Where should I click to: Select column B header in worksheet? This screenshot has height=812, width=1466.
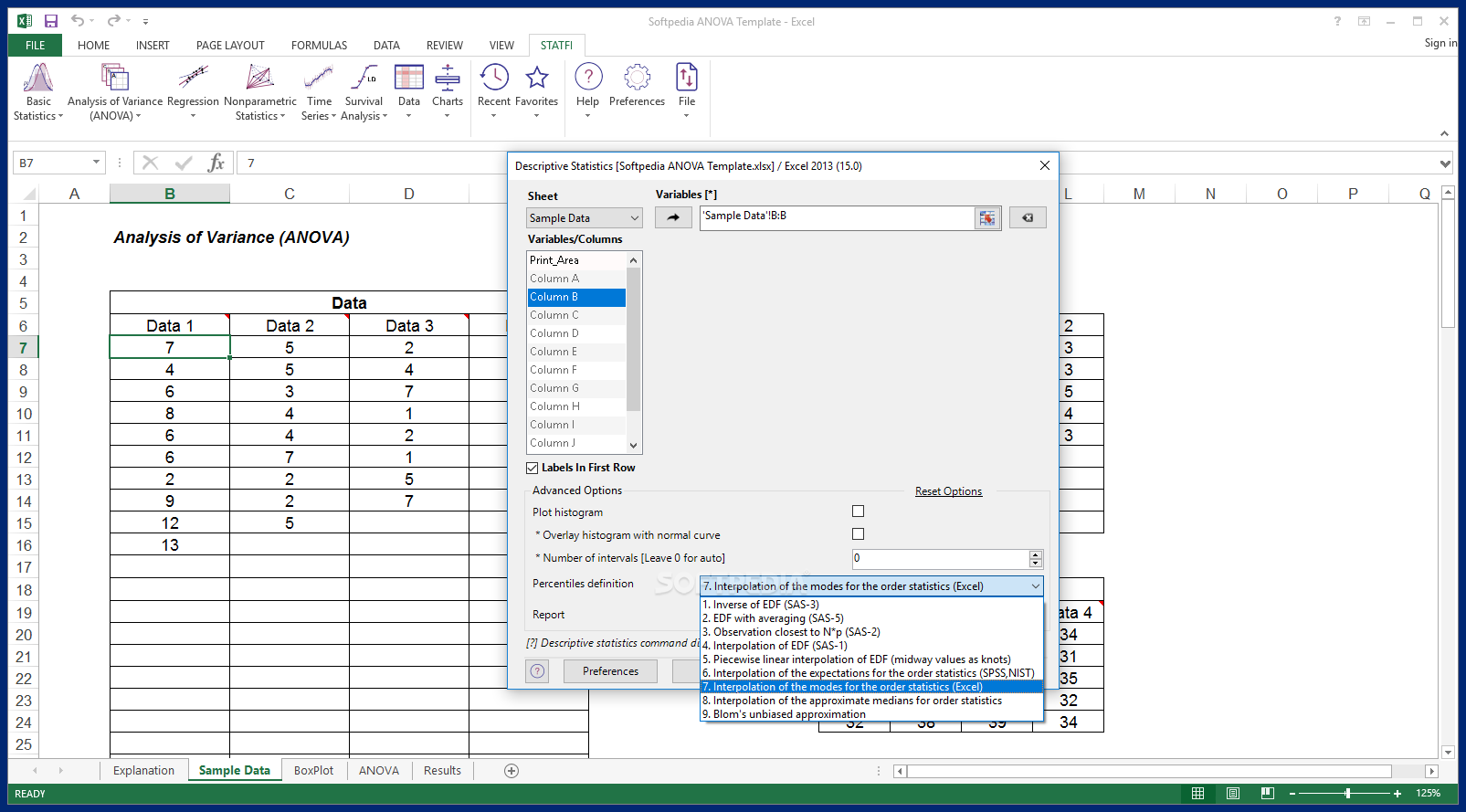170,194
